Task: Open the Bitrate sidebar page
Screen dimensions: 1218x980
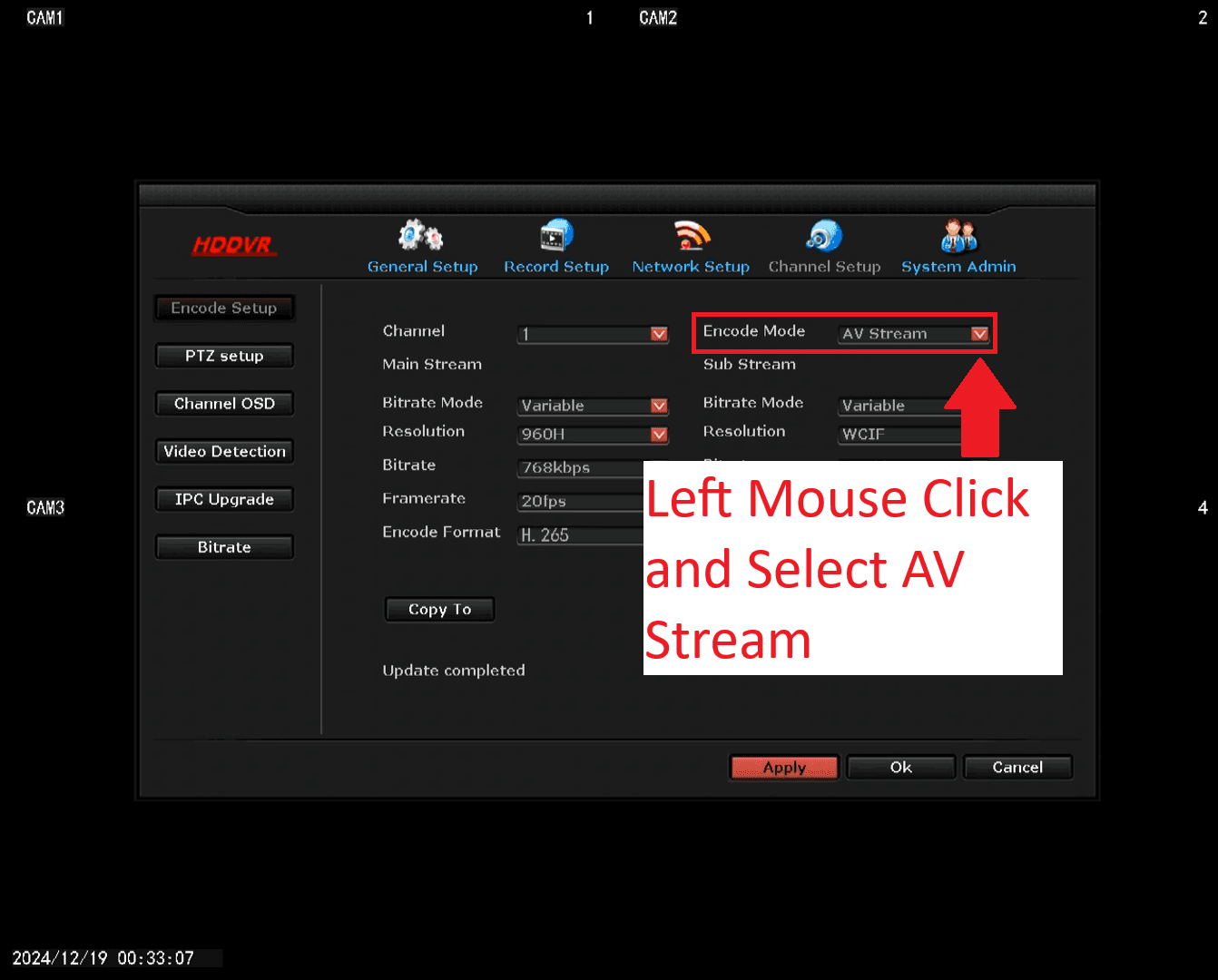Action: coord(224,547)
